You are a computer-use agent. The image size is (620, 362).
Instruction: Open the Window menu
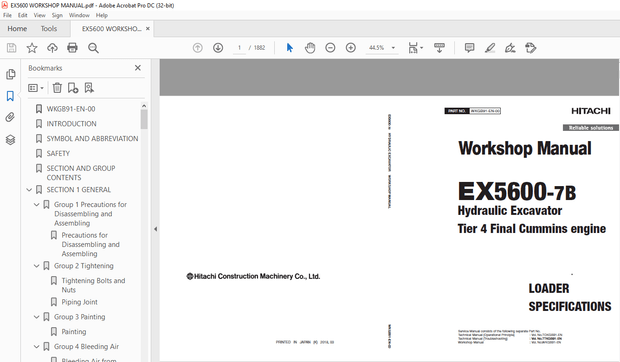click(x=79, y=15)
